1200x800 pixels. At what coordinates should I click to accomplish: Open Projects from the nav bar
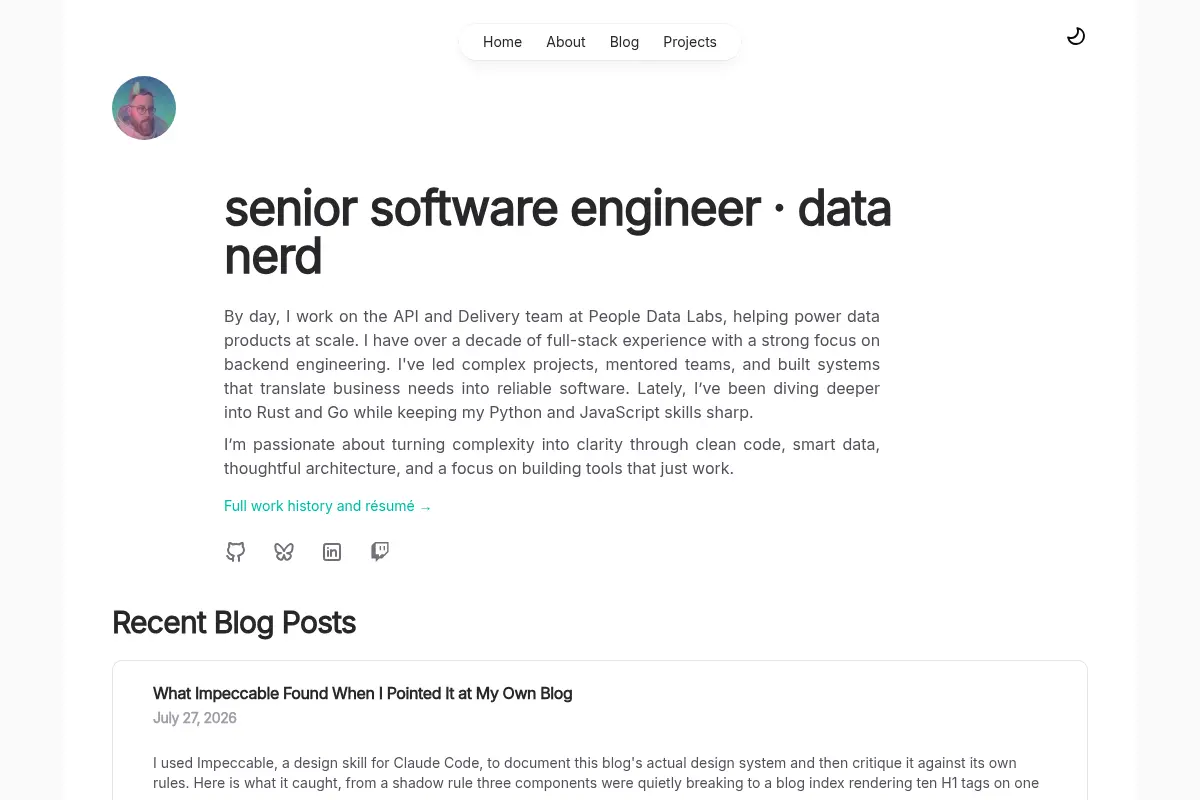[x=690, y=42]
